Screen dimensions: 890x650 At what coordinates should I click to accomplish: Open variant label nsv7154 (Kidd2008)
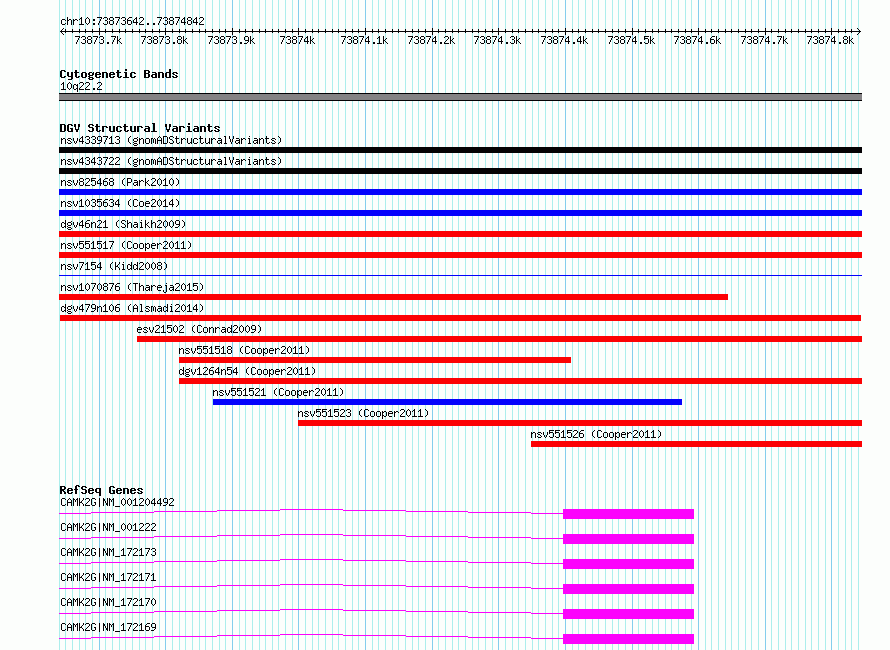pos(114,266)
